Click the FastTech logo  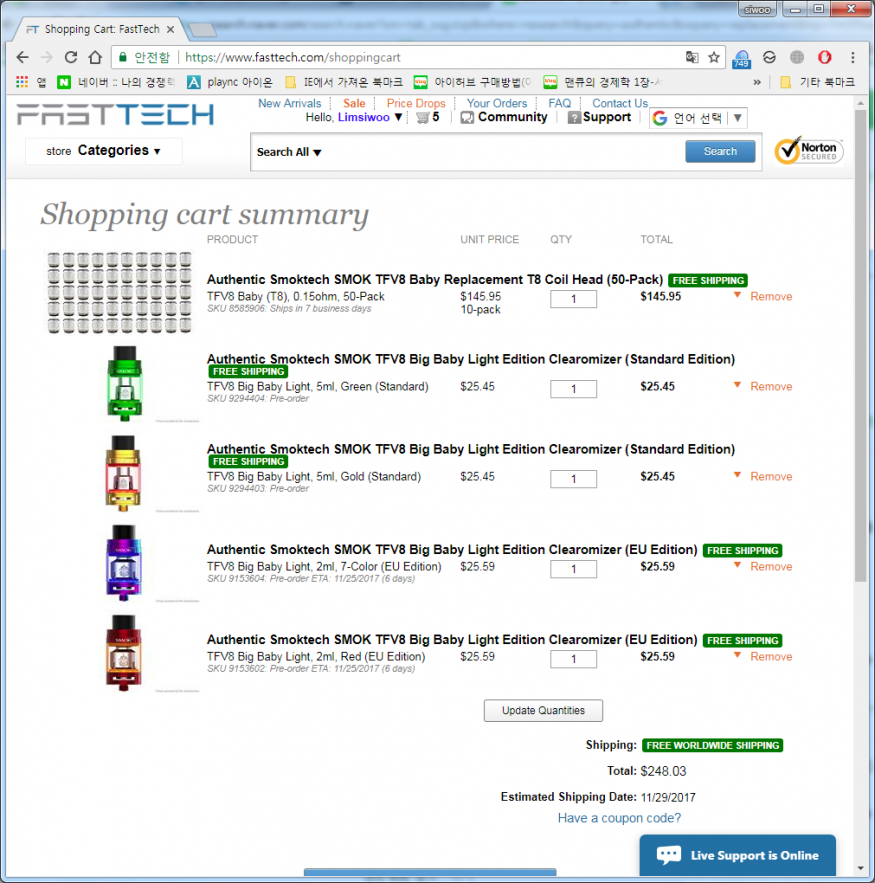115,114
